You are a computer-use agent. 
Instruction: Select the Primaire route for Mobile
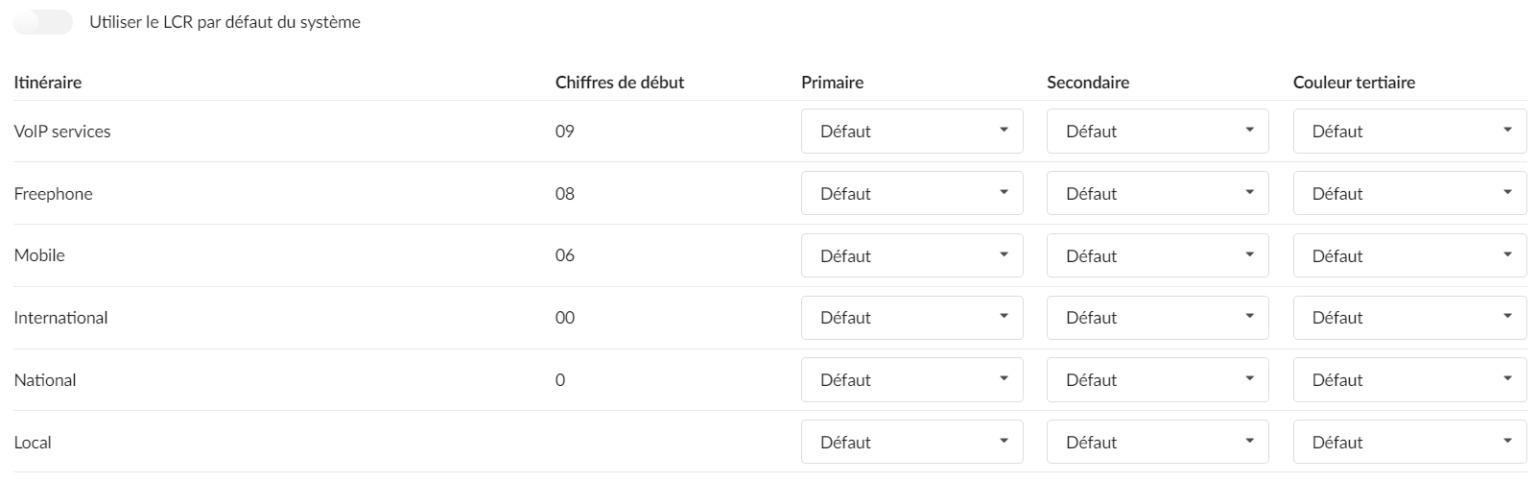[912, 255]
